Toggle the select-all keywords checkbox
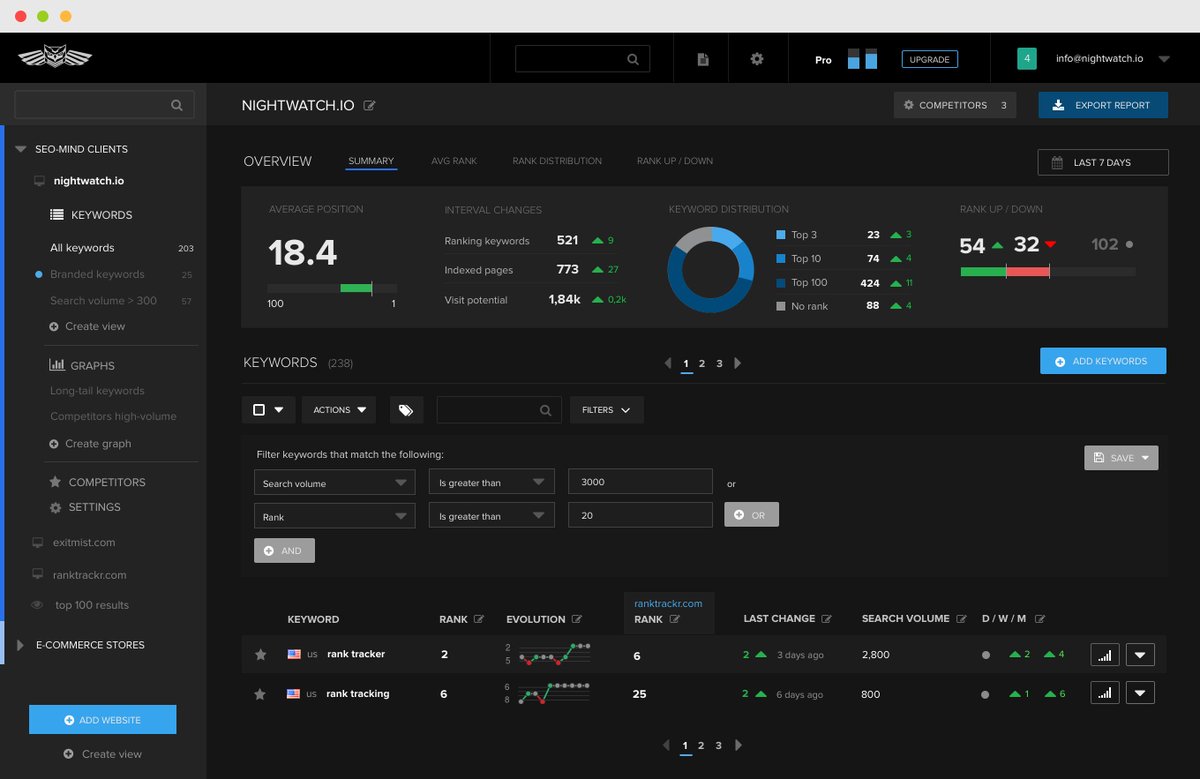The width and height of the screenshot is (1200, 779). 259,410
